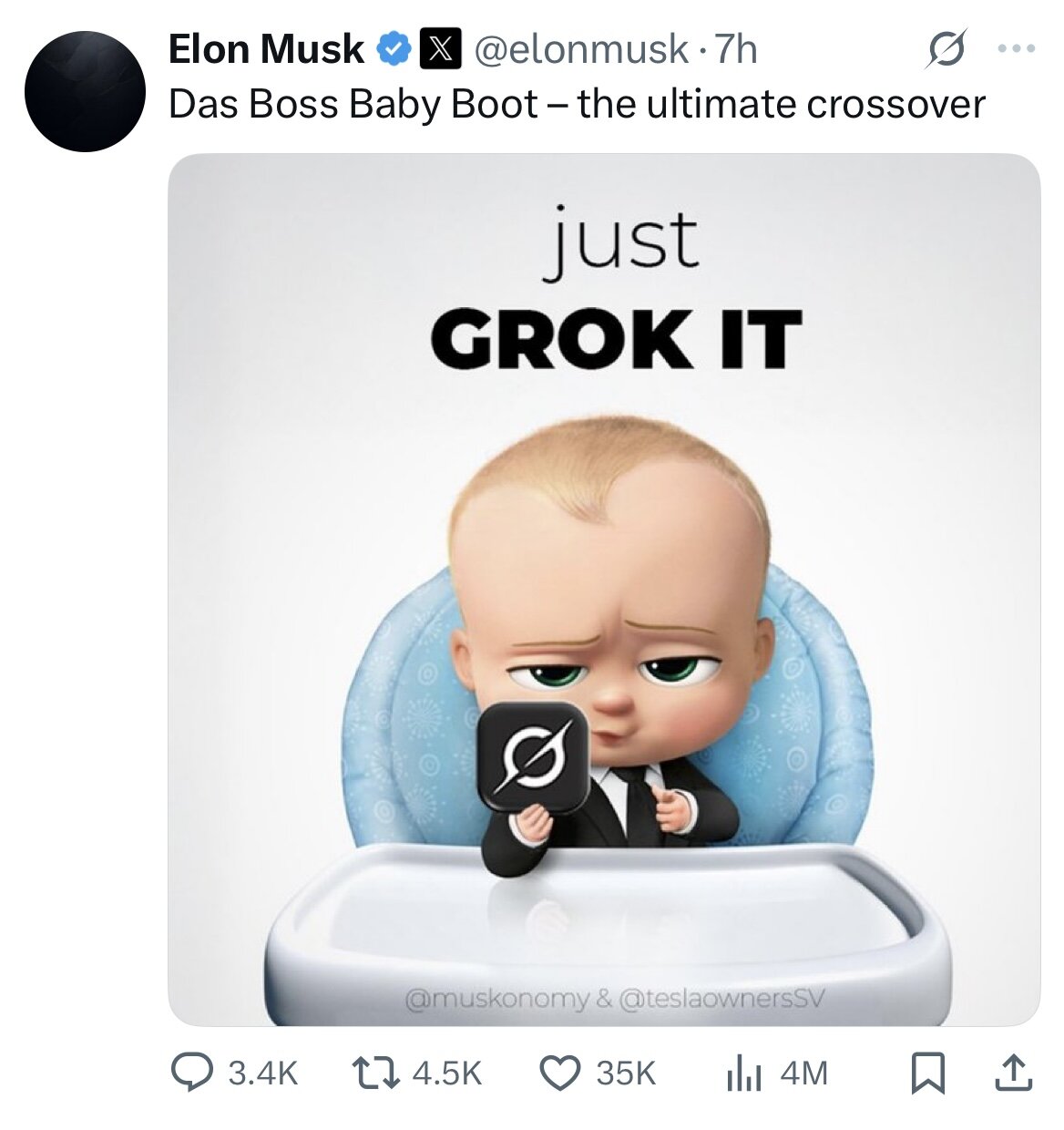This screenshot has height=1130, width=1064.
Task: Click the X affiliation badge
Action: [x=440, y=49]
